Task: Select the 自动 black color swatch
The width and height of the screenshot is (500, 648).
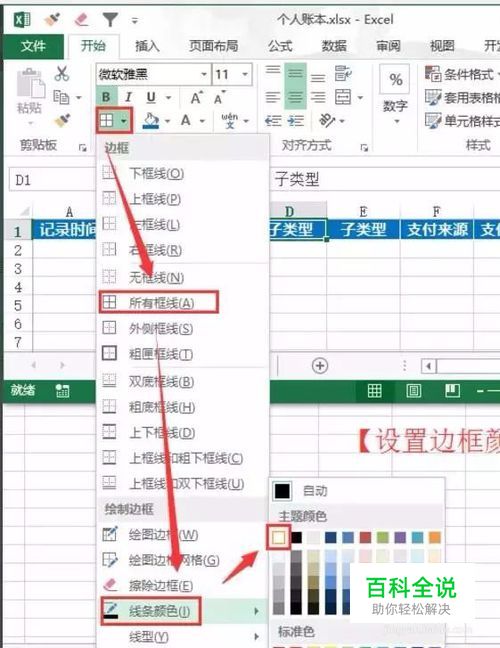Action: click(282, 491)
